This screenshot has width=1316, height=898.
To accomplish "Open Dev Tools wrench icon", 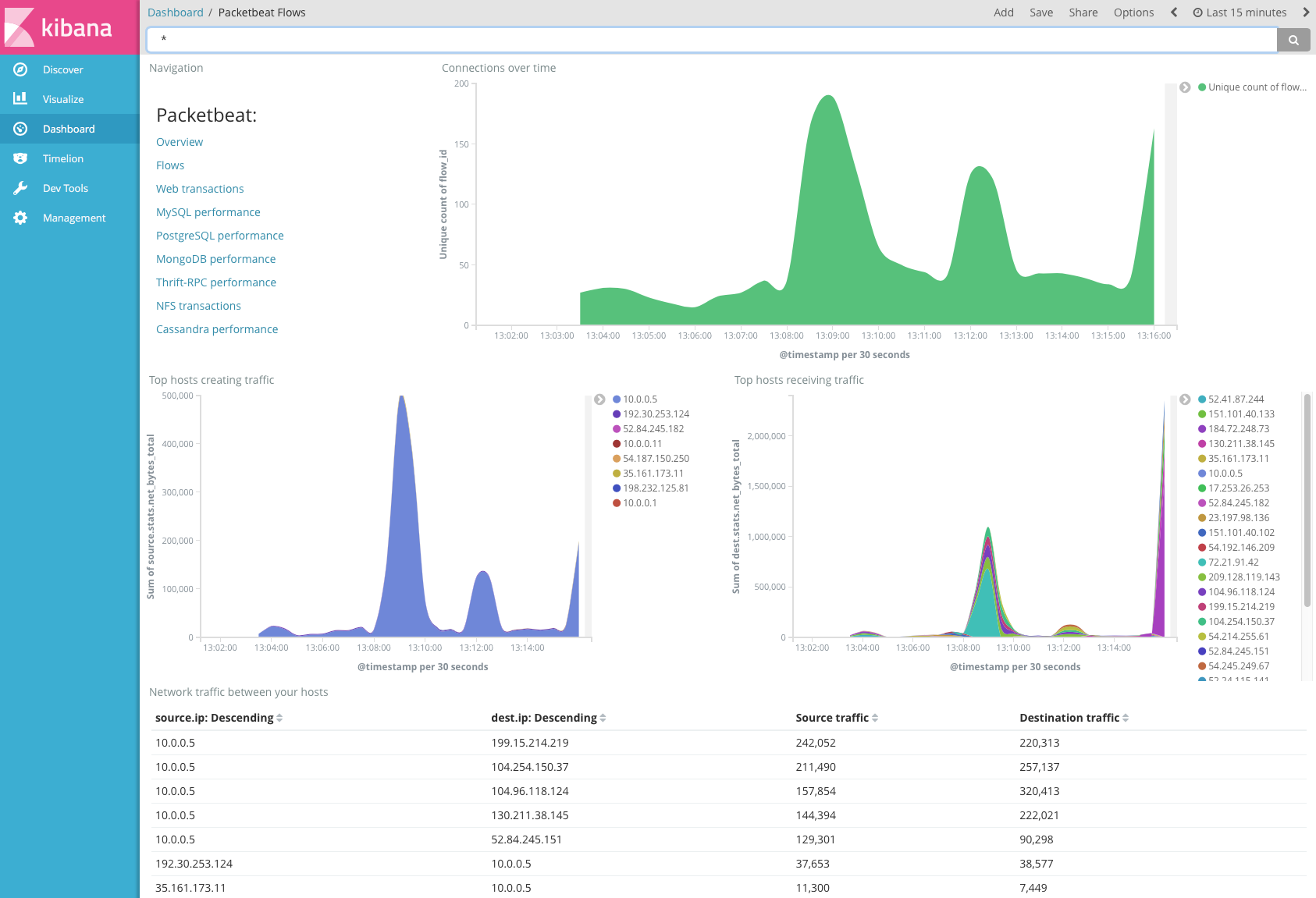I will click(x=20, y=188).
